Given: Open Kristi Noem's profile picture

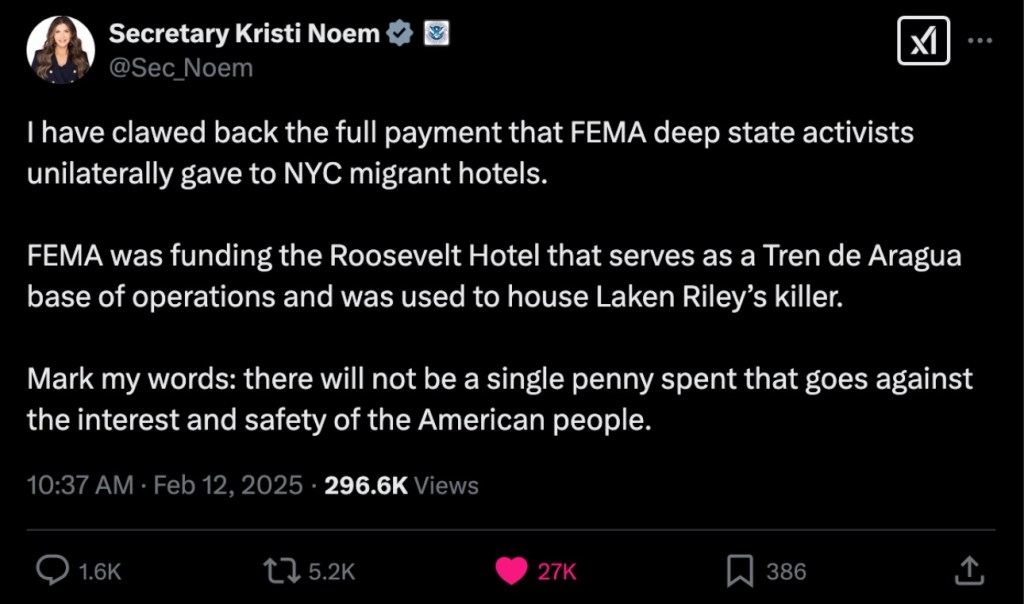Looking at the screenshot, I should [60, 50].
